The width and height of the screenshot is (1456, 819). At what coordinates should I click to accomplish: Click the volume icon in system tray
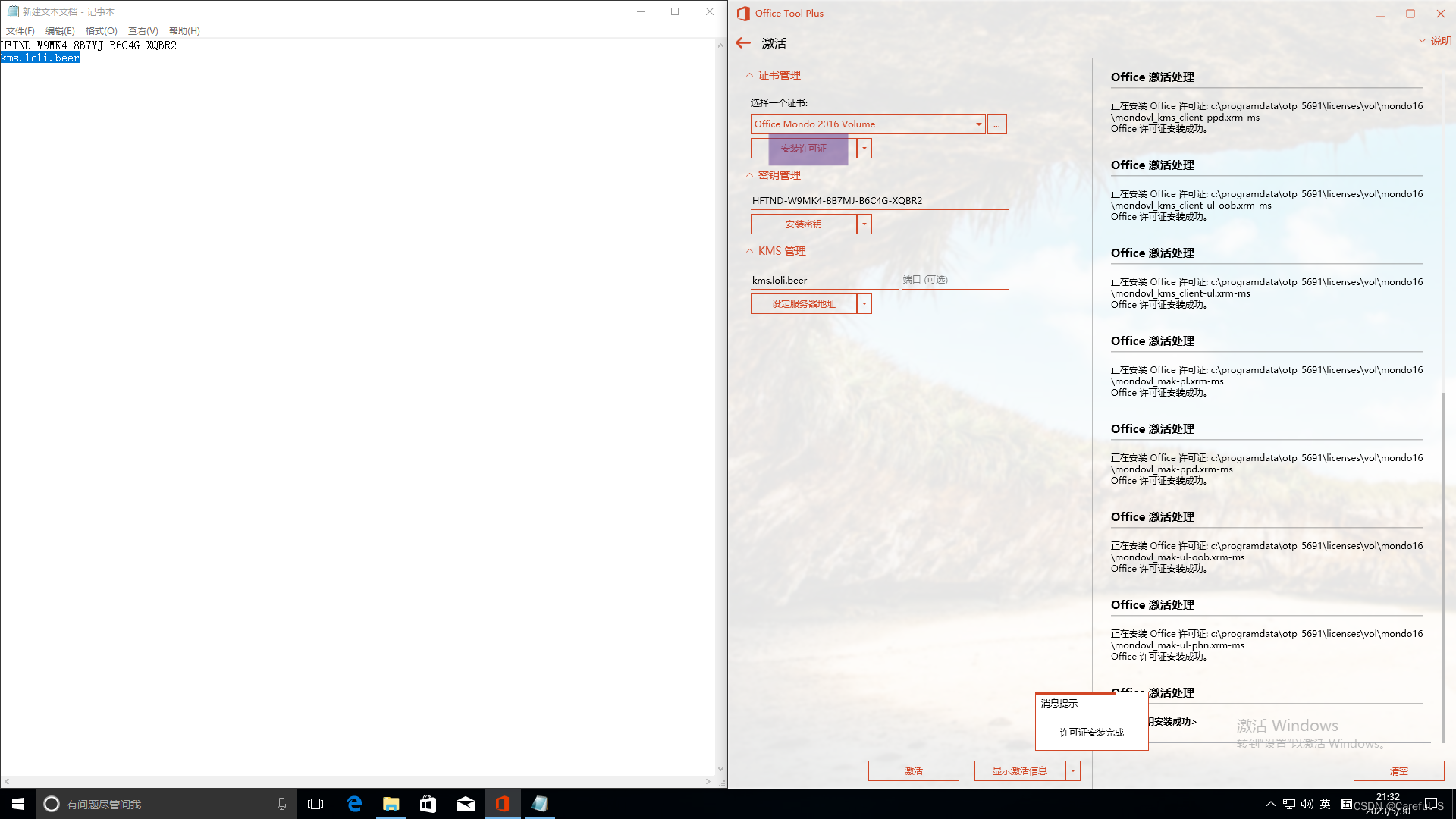tap(1307, 804)
